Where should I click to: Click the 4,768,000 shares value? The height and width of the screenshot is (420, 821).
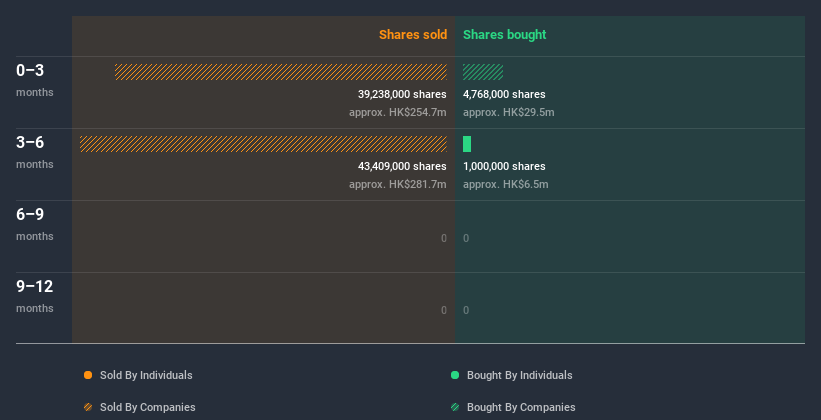click(x=504, y=94)
